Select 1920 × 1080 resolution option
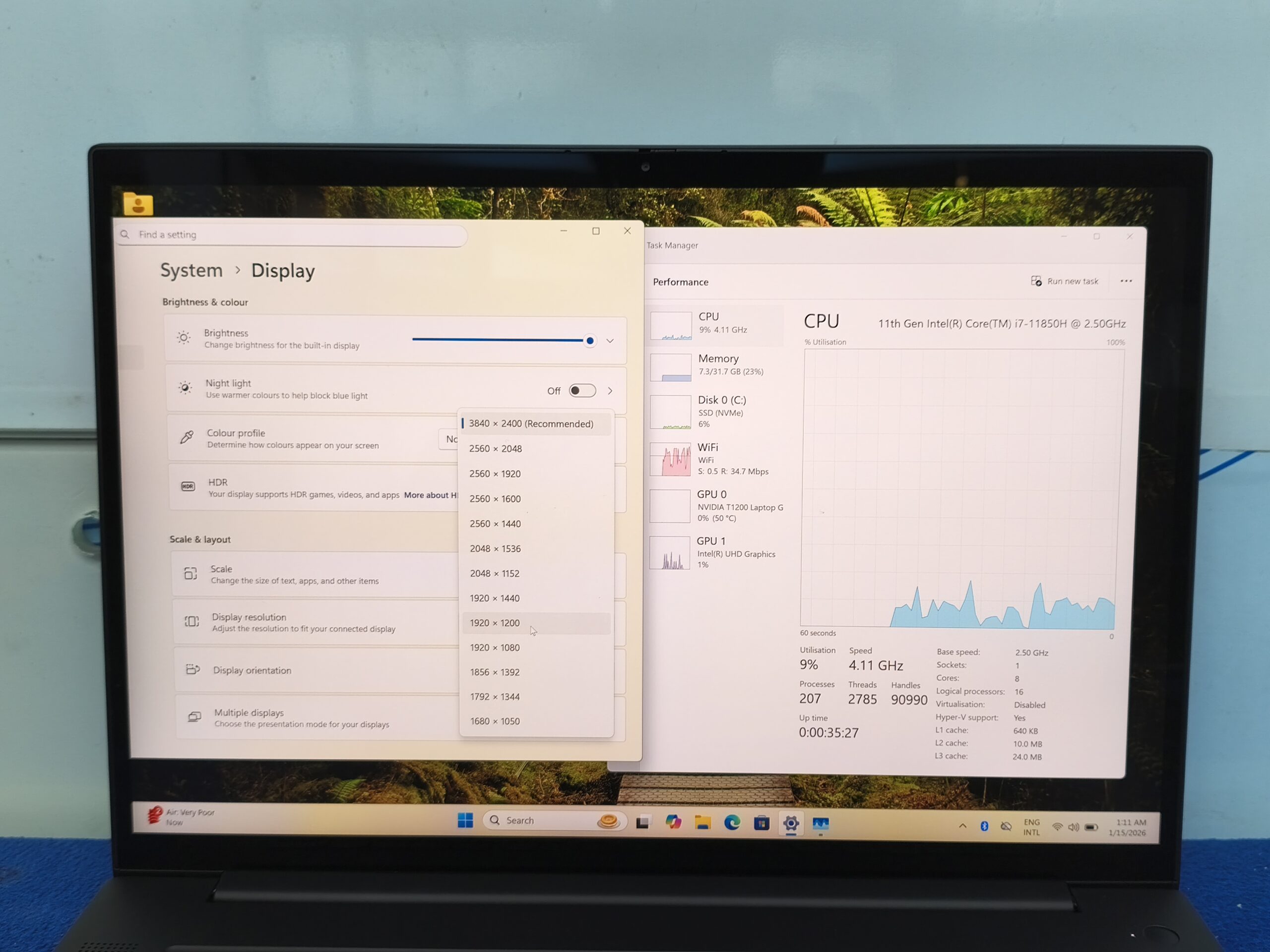 (495, 647)
